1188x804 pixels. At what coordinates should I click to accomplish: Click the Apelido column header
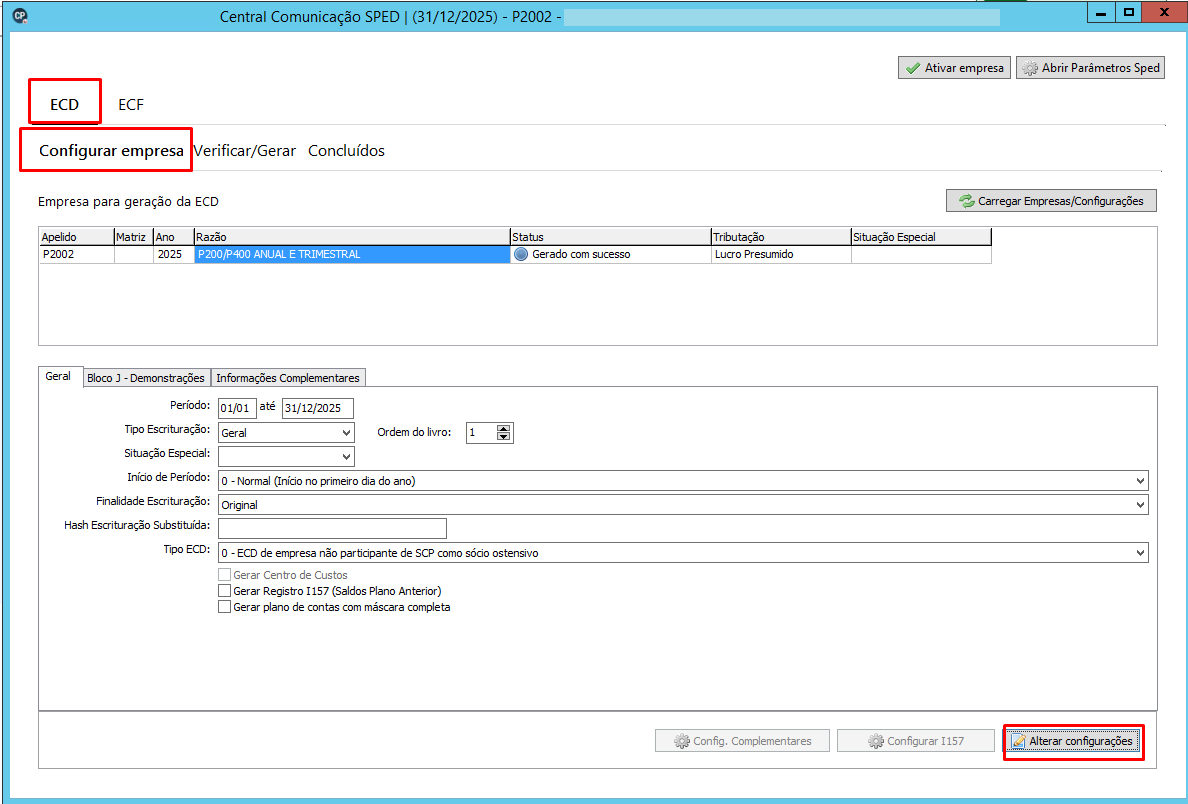76,237
